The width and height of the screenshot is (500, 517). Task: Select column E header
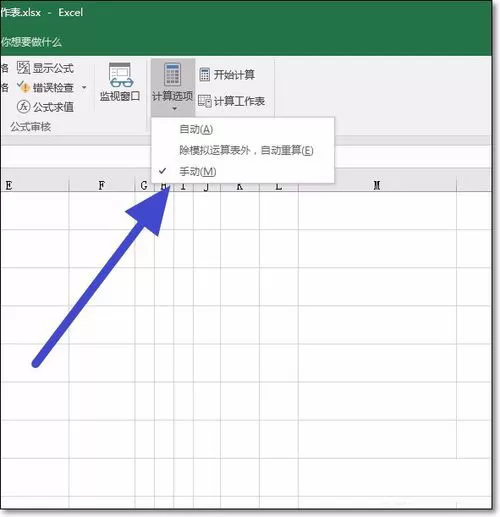pos(34,185)
